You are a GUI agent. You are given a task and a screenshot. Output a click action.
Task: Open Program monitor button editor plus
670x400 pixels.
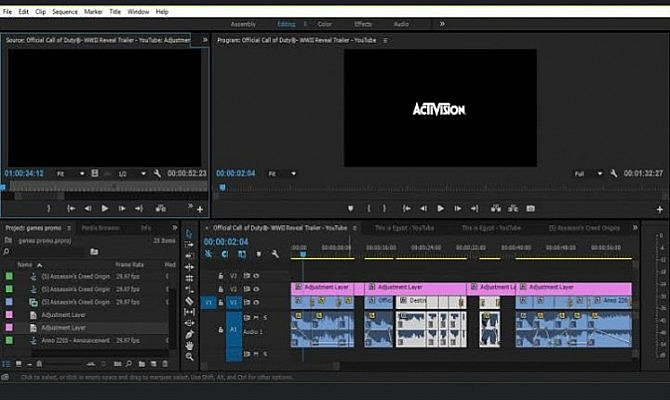click(660, 209)
